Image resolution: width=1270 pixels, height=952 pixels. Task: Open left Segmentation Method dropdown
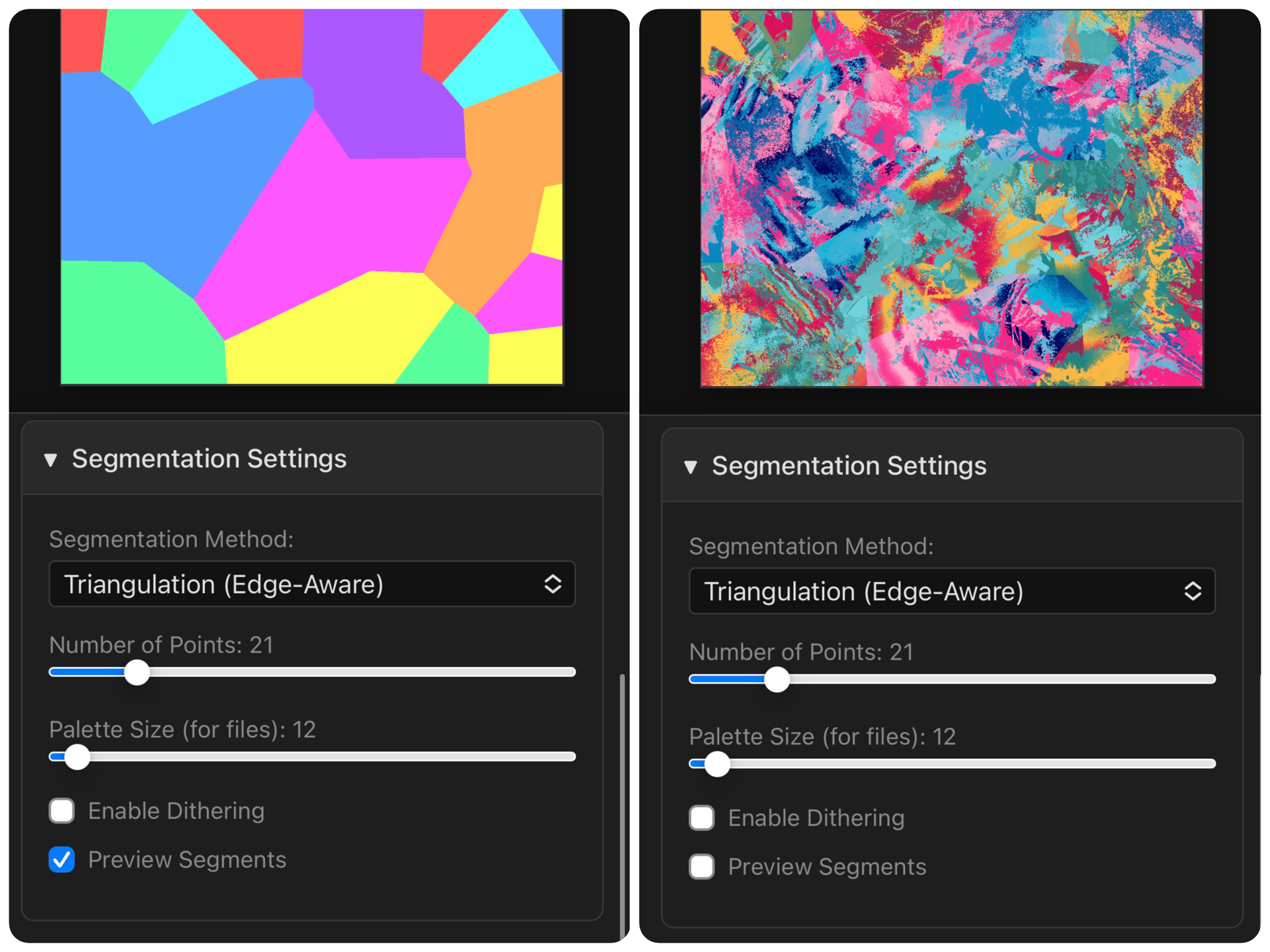[312, 584]
